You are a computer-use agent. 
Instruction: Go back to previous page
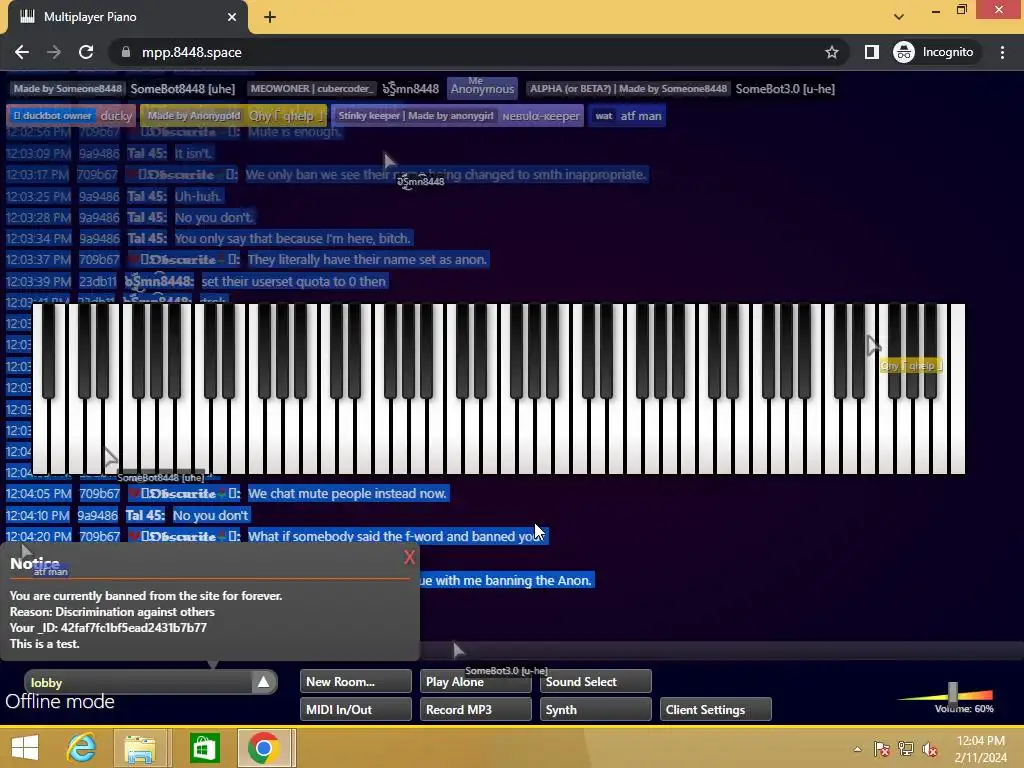22,52
